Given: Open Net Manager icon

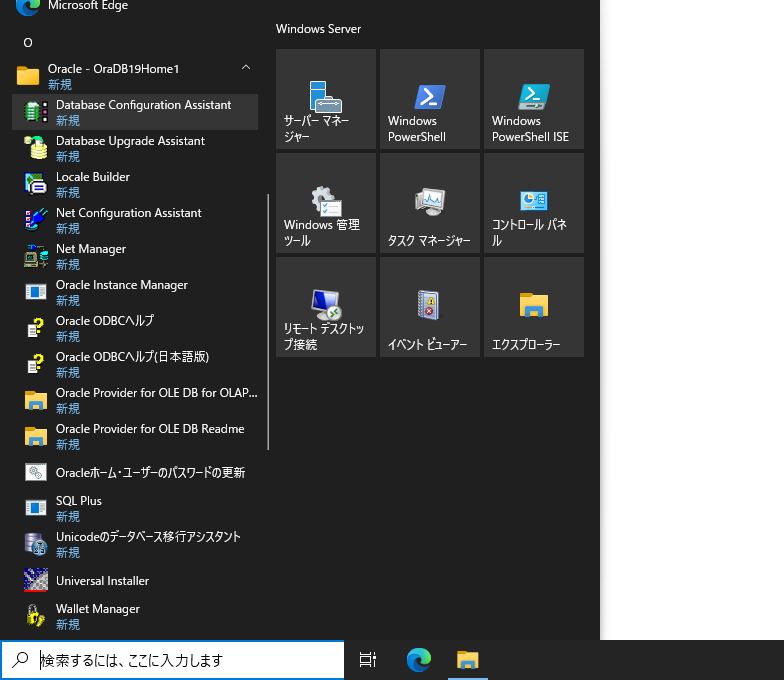Looking at the screenshot, I should pyautogui.click(x=36, y=256).
